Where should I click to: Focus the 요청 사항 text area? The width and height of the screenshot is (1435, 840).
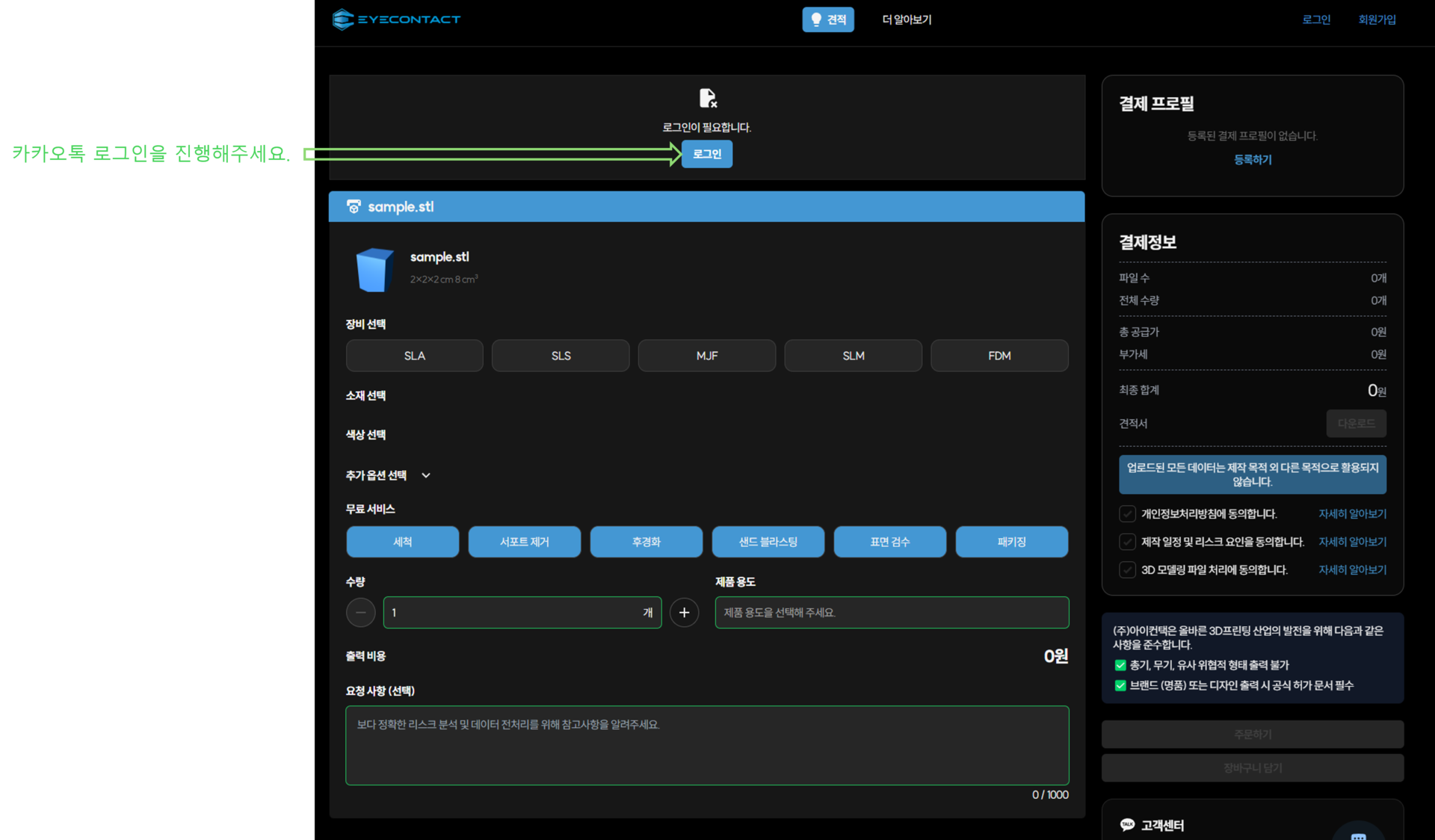[707, 745]
